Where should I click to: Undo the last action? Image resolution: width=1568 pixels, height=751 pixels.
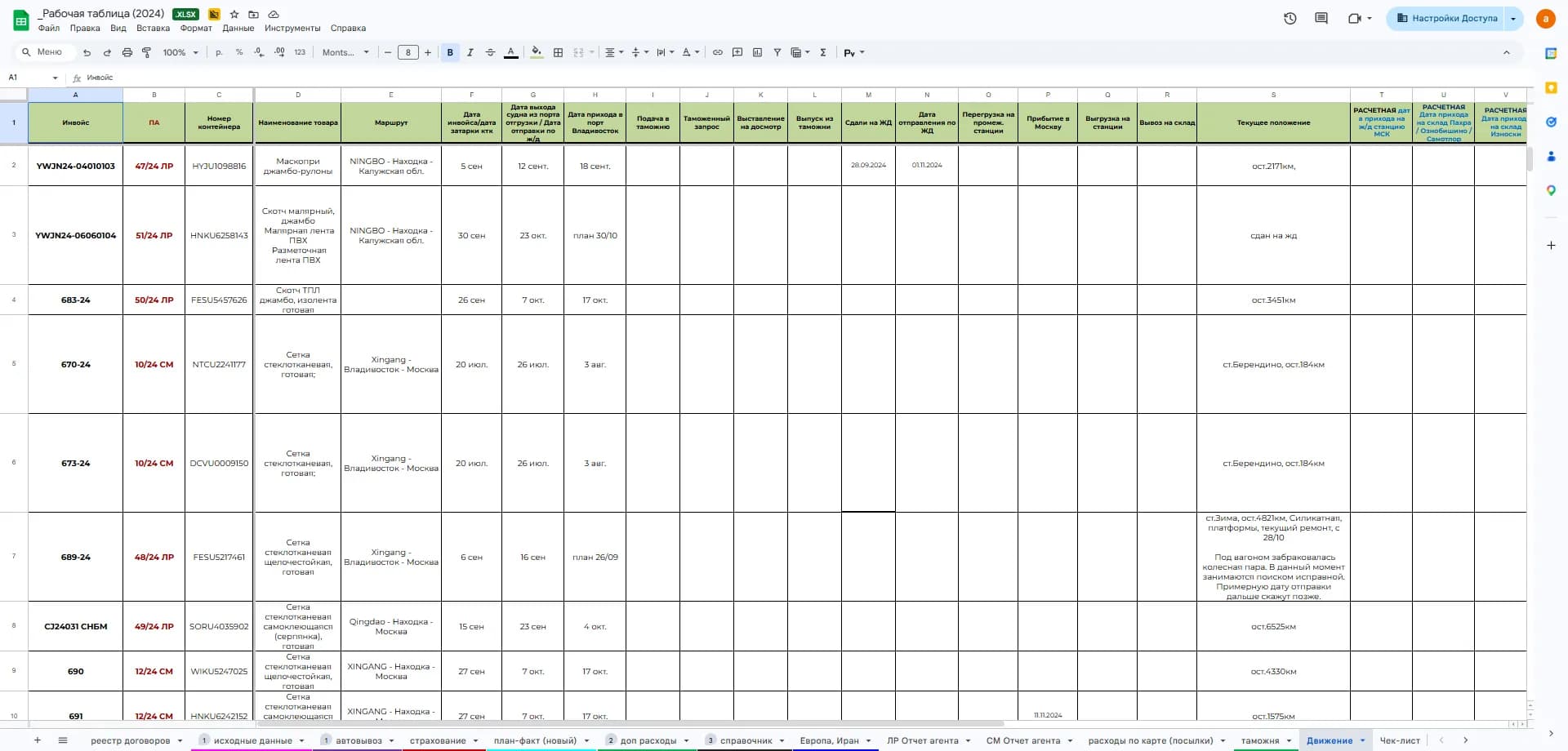point(87,52)
